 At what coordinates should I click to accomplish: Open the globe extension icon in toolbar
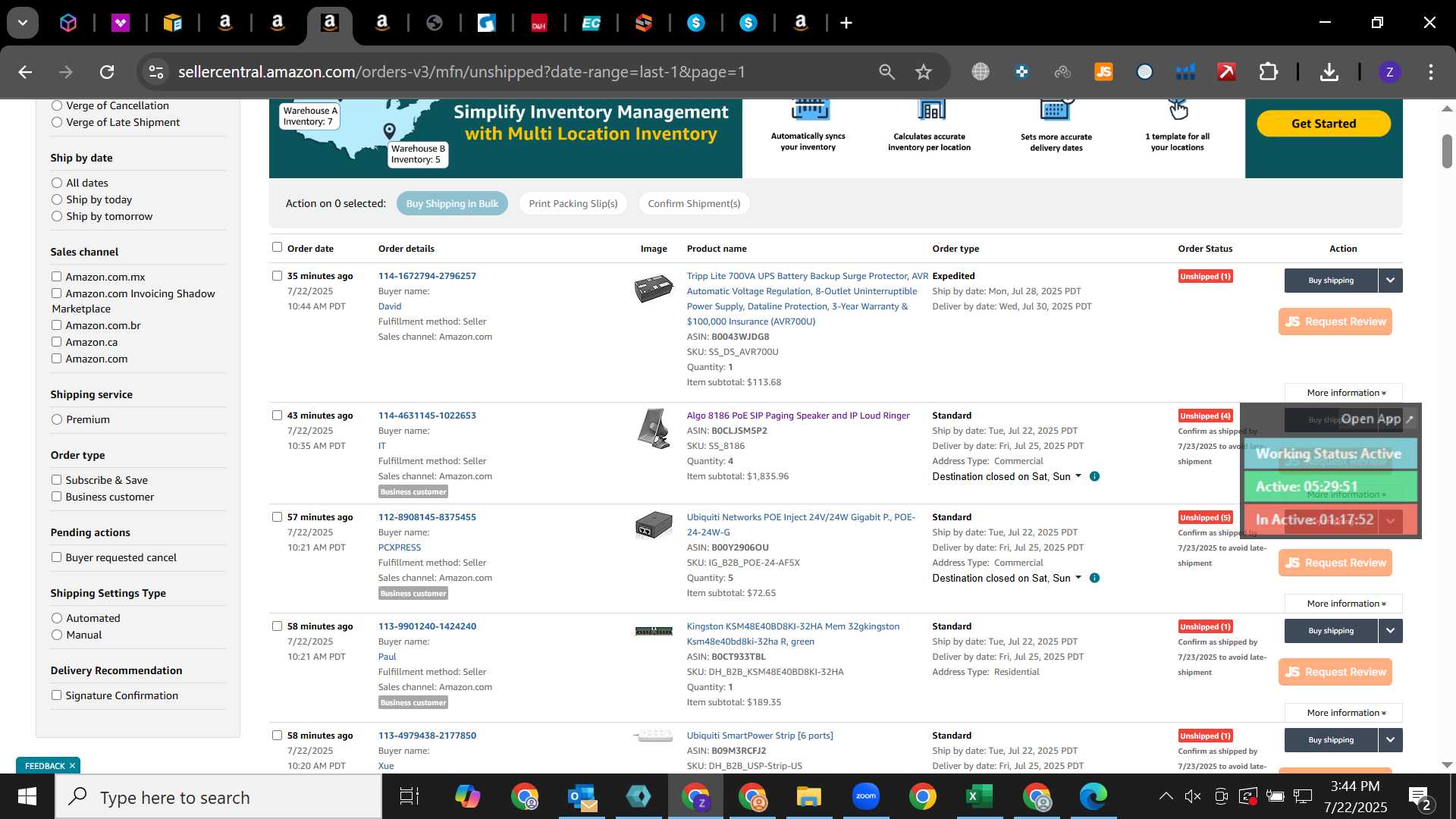click(x=981, y=72)
